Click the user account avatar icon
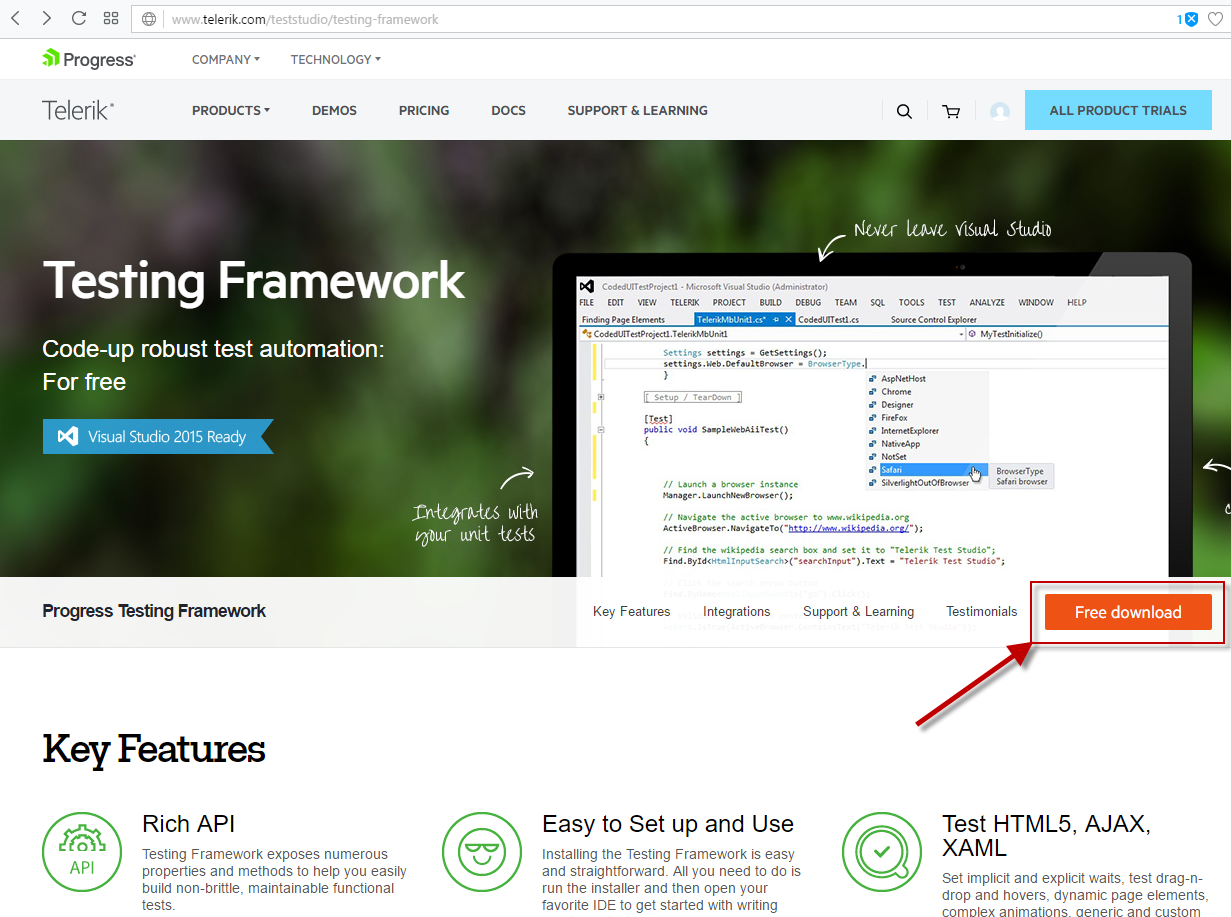Image resolution: width=1231 pixels, height=917 pixels. (x=999, y=111)
